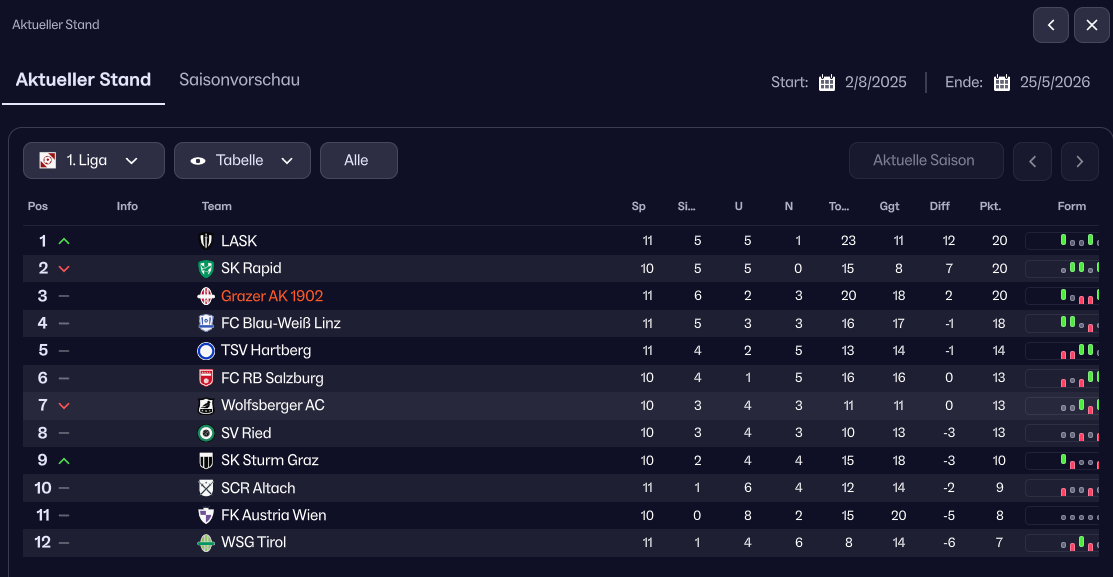Image resolution: width=1113 pixels, height=577 pixels.
Task: Select the Aktueller Stand tab
Action: pos(83,80)
